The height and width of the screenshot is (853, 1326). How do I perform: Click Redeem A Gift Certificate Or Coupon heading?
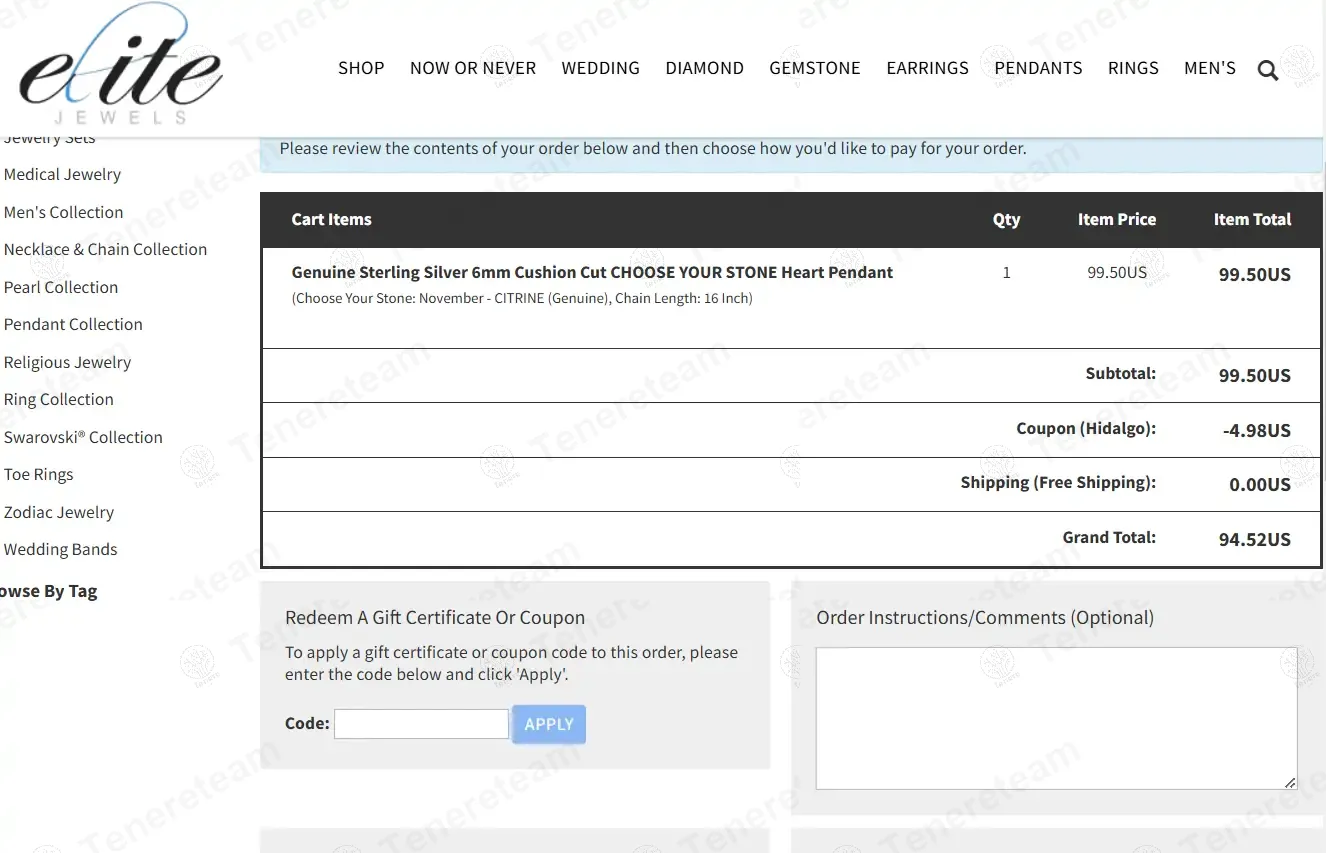(x=435, y=617)
